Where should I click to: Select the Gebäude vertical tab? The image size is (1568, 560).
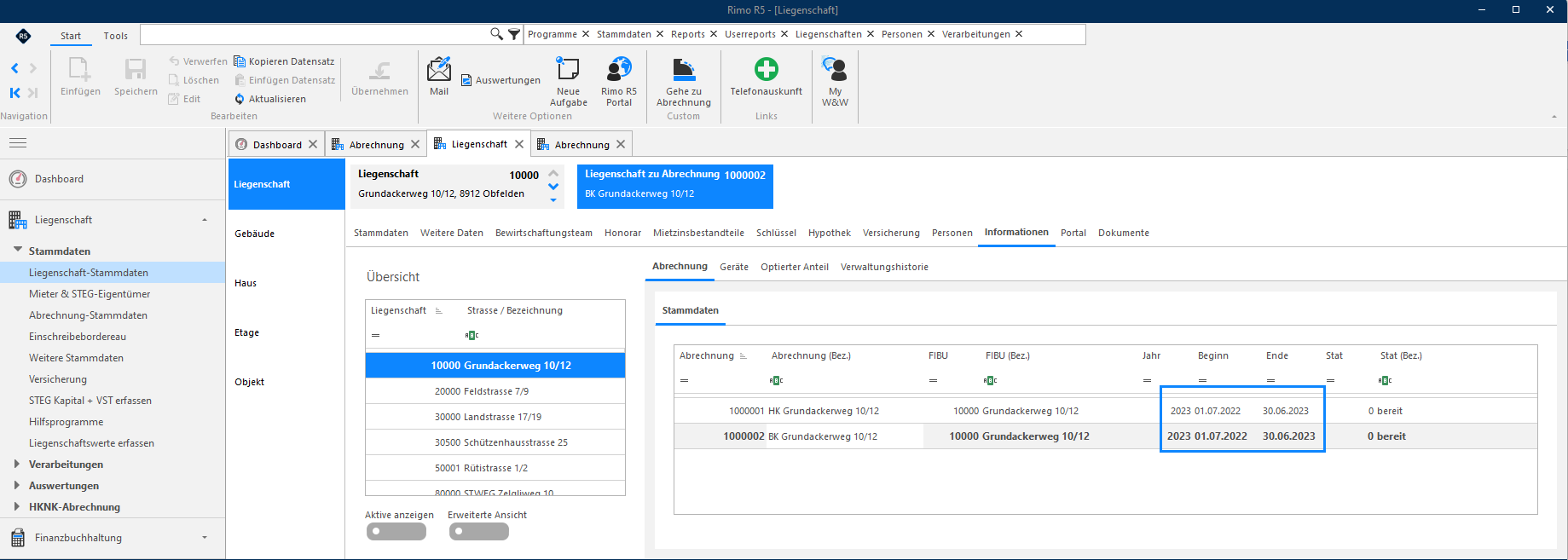[286, 234]
